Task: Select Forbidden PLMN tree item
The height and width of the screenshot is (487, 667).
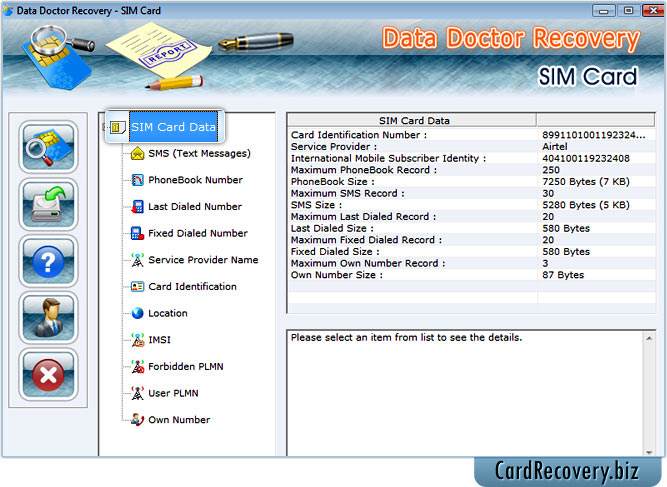Action: [x=185, y=366]
